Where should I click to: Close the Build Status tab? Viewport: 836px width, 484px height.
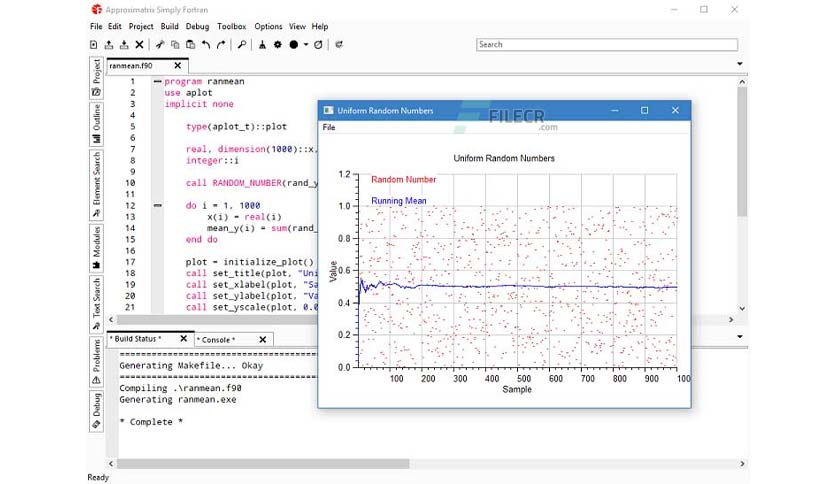click(x=183, y=339)
